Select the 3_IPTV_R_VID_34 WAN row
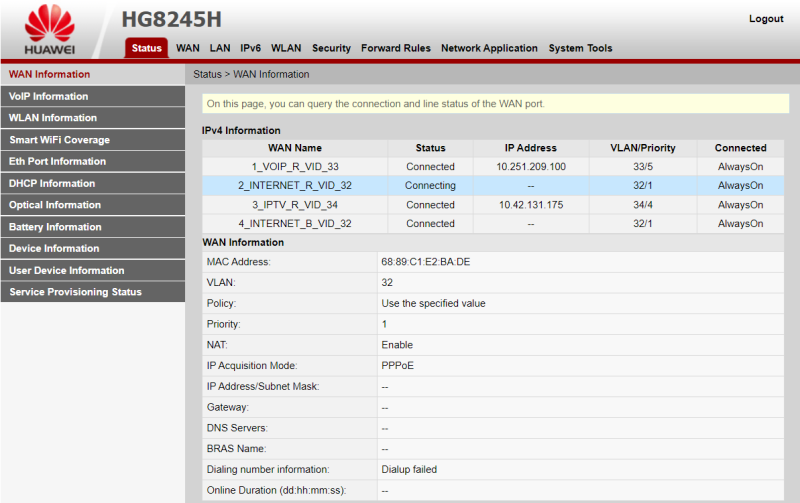800x503 pixels. click(493, 205)
